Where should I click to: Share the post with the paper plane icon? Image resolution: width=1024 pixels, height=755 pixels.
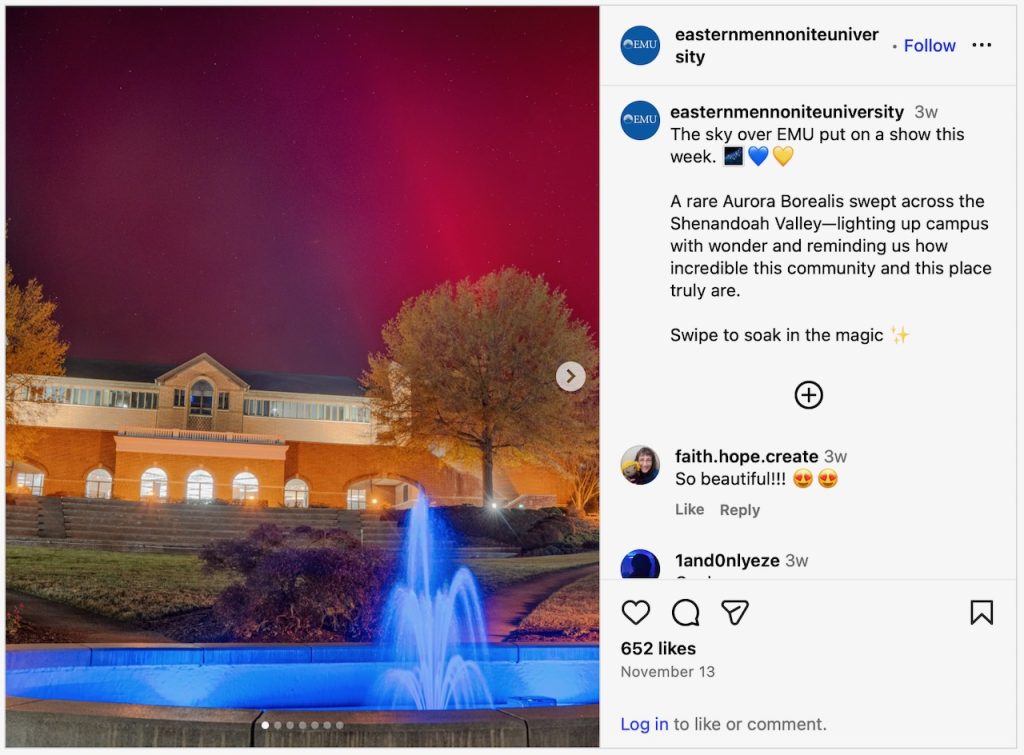[734, 613]
